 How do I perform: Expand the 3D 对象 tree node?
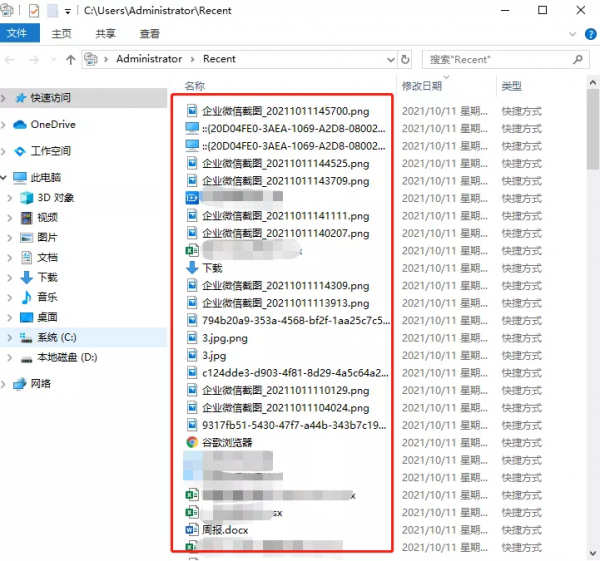[x=10, y=198]
